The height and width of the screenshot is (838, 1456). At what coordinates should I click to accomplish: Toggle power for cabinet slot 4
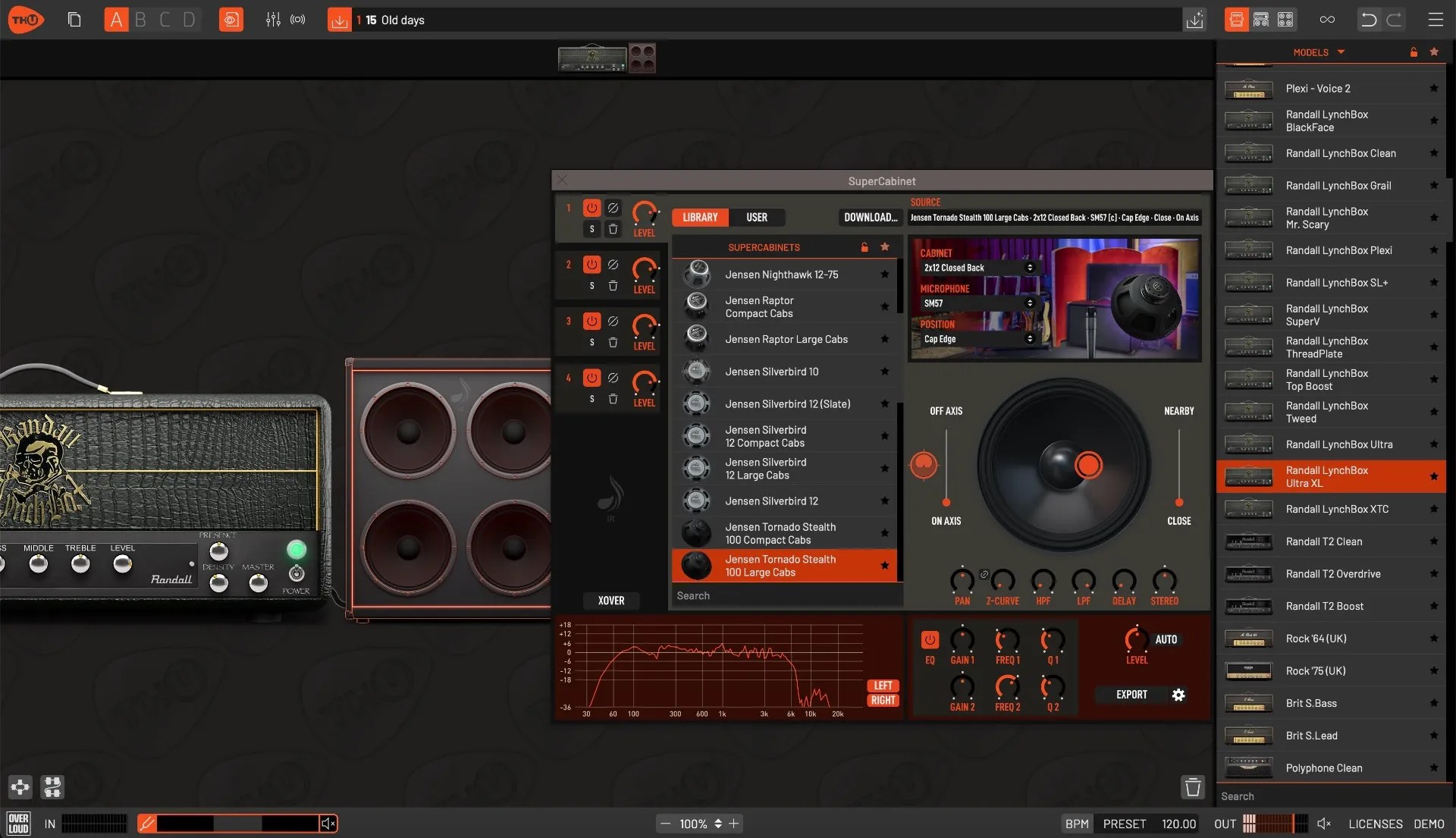[x=591, y=377]
